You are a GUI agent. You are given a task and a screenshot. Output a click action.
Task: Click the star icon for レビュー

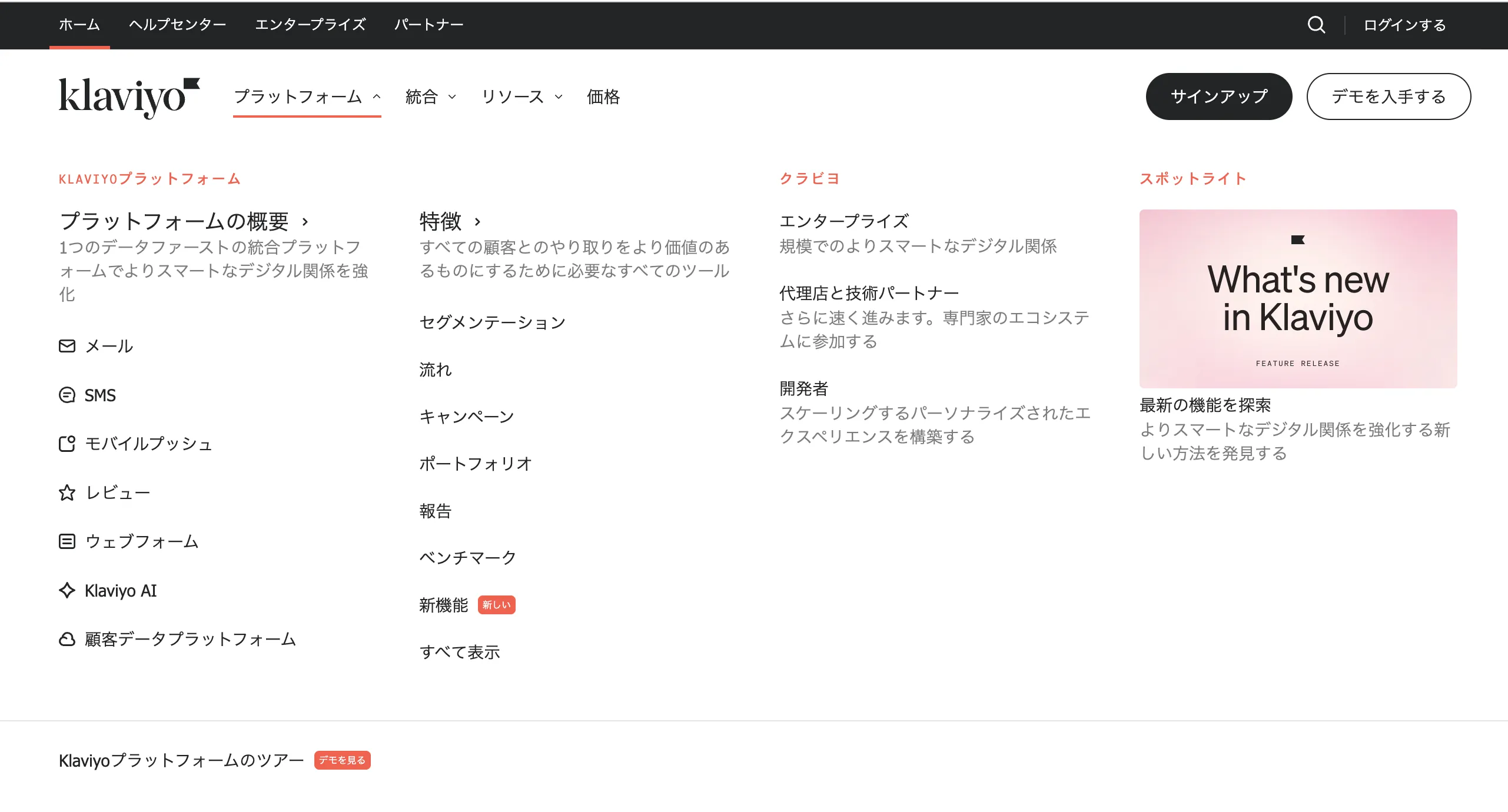(x=67, y=492)
